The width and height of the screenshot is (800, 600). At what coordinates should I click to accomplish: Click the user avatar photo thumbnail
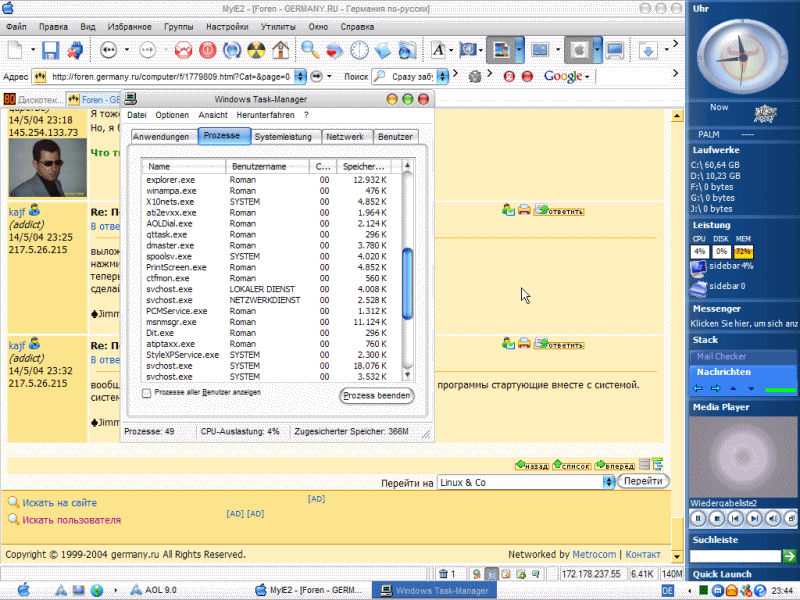(x=47, y=168)
